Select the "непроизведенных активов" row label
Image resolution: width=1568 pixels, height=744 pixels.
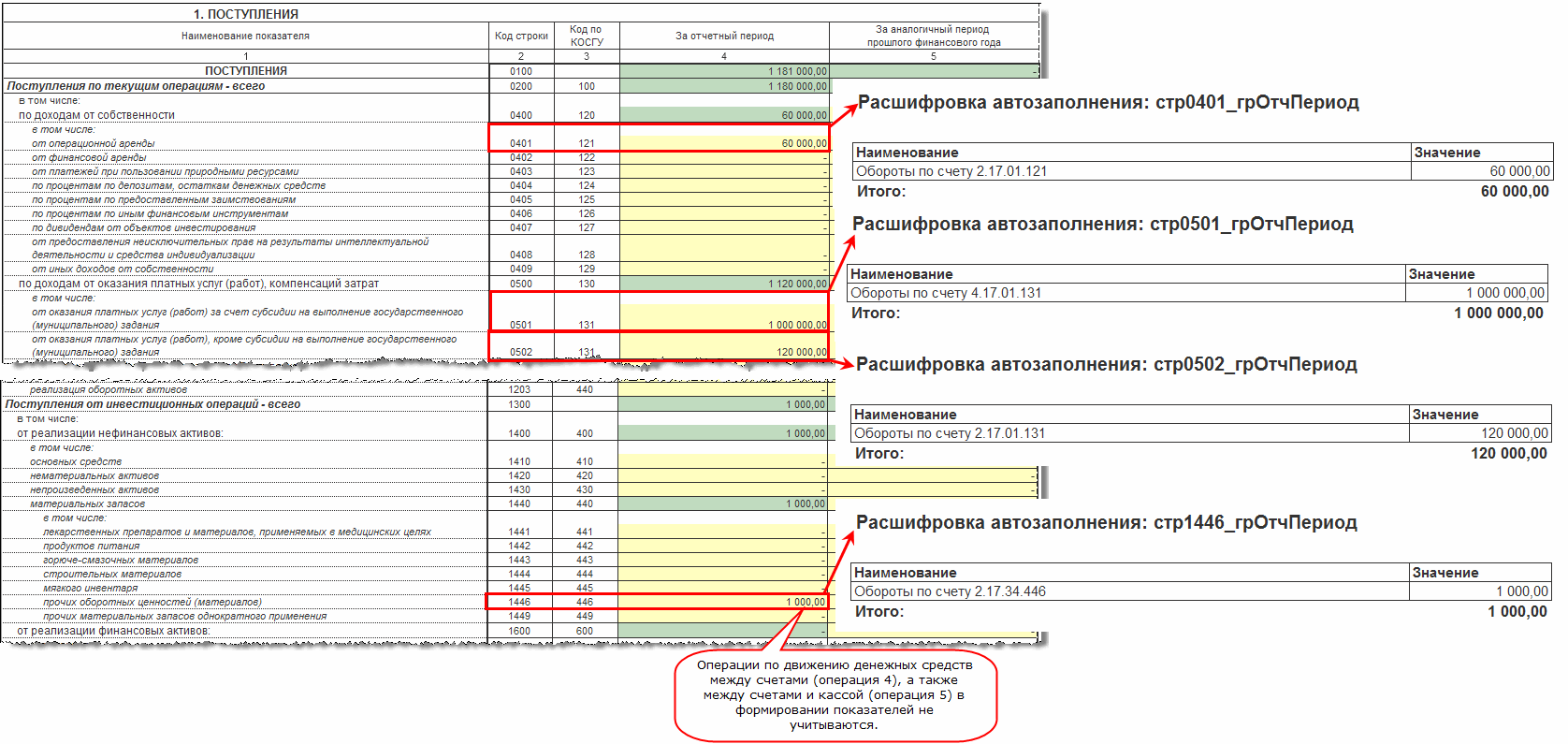[x=94, y=489]
